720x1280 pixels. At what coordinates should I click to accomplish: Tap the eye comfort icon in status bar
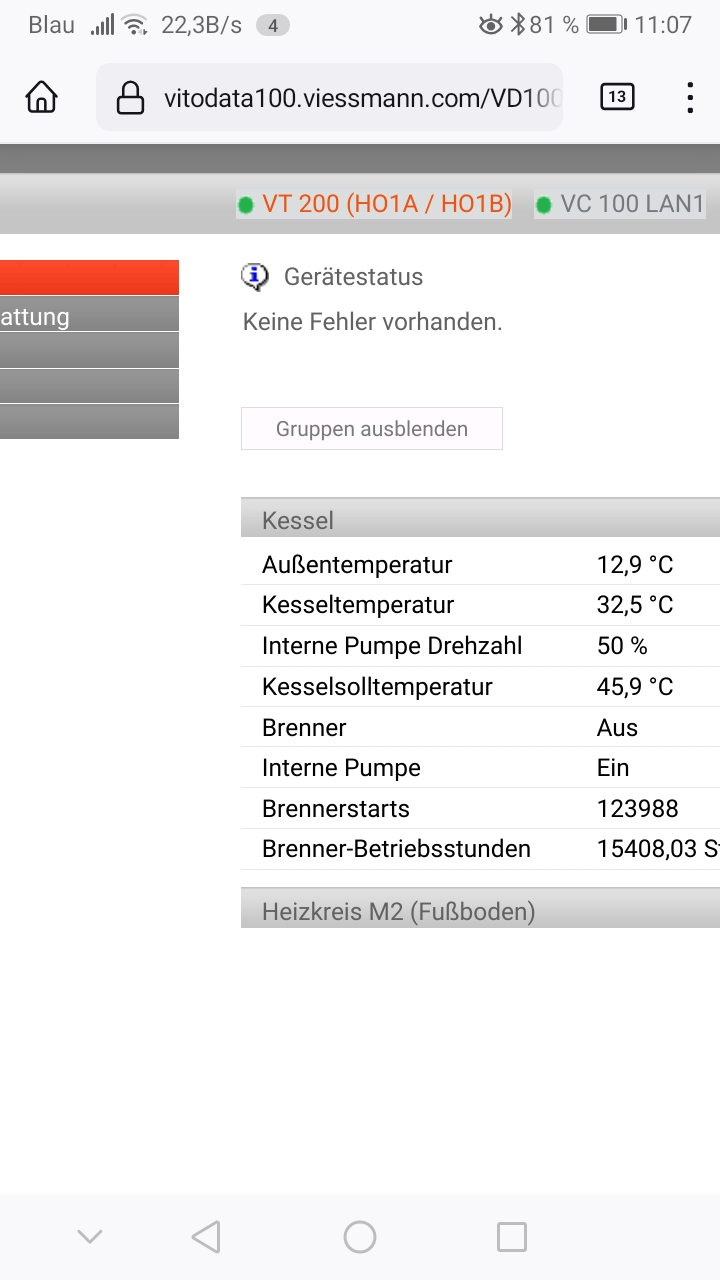coord(490,25)
